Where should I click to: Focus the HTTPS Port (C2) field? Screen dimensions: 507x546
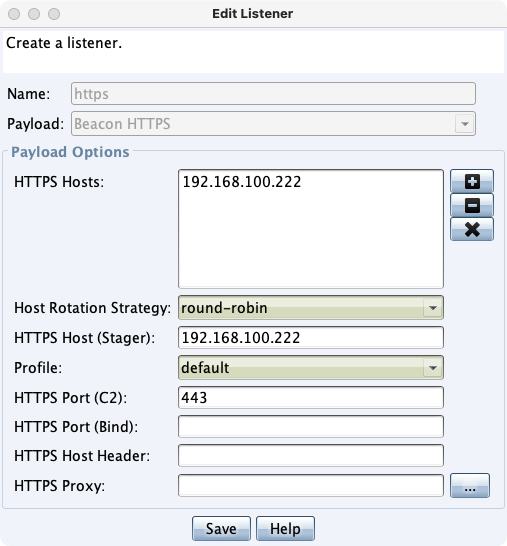pyautogui.click(x=311, y=397)
